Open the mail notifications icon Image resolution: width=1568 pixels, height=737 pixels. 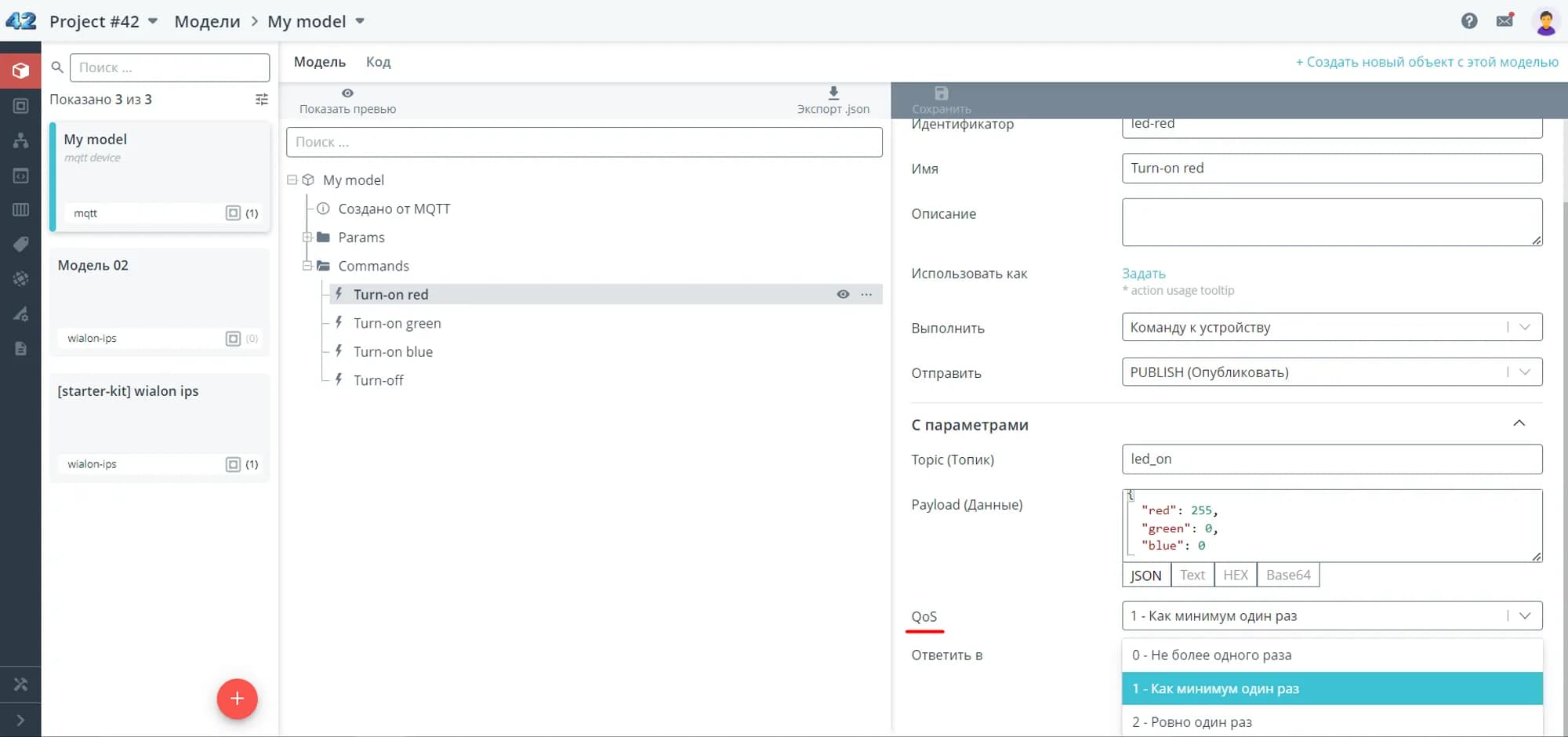pos(1504,21)
